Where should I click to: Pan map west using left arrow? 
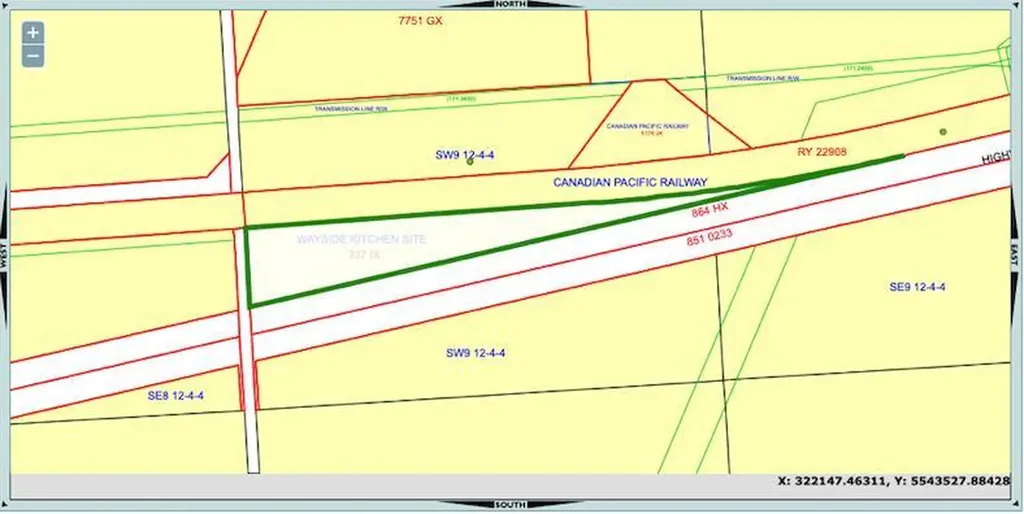pos(4,256)
